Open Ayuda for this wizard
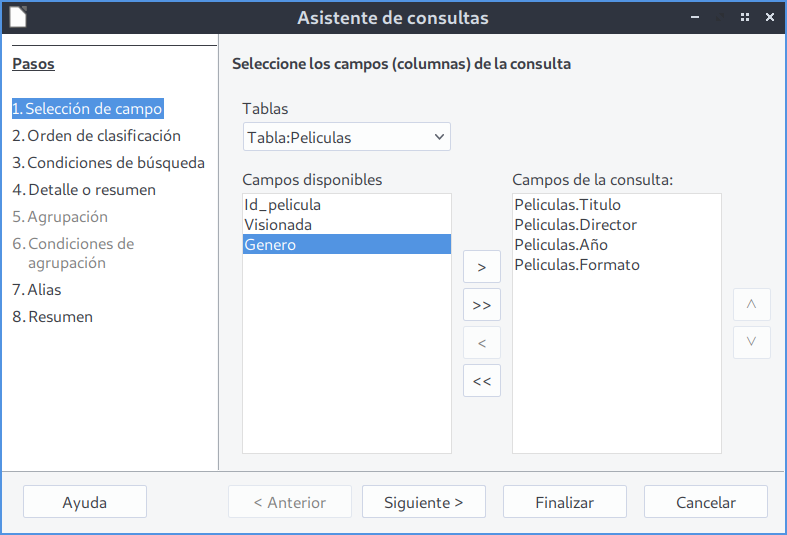787x535 pixels. click(85, 503)
